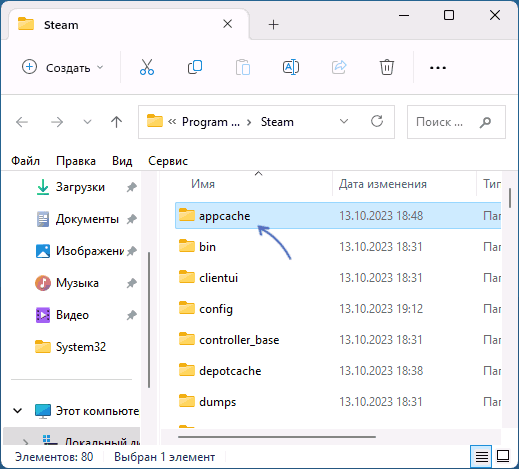Select the depotcache folder
This screenshot has height=469, width=519.
(338, 371)
